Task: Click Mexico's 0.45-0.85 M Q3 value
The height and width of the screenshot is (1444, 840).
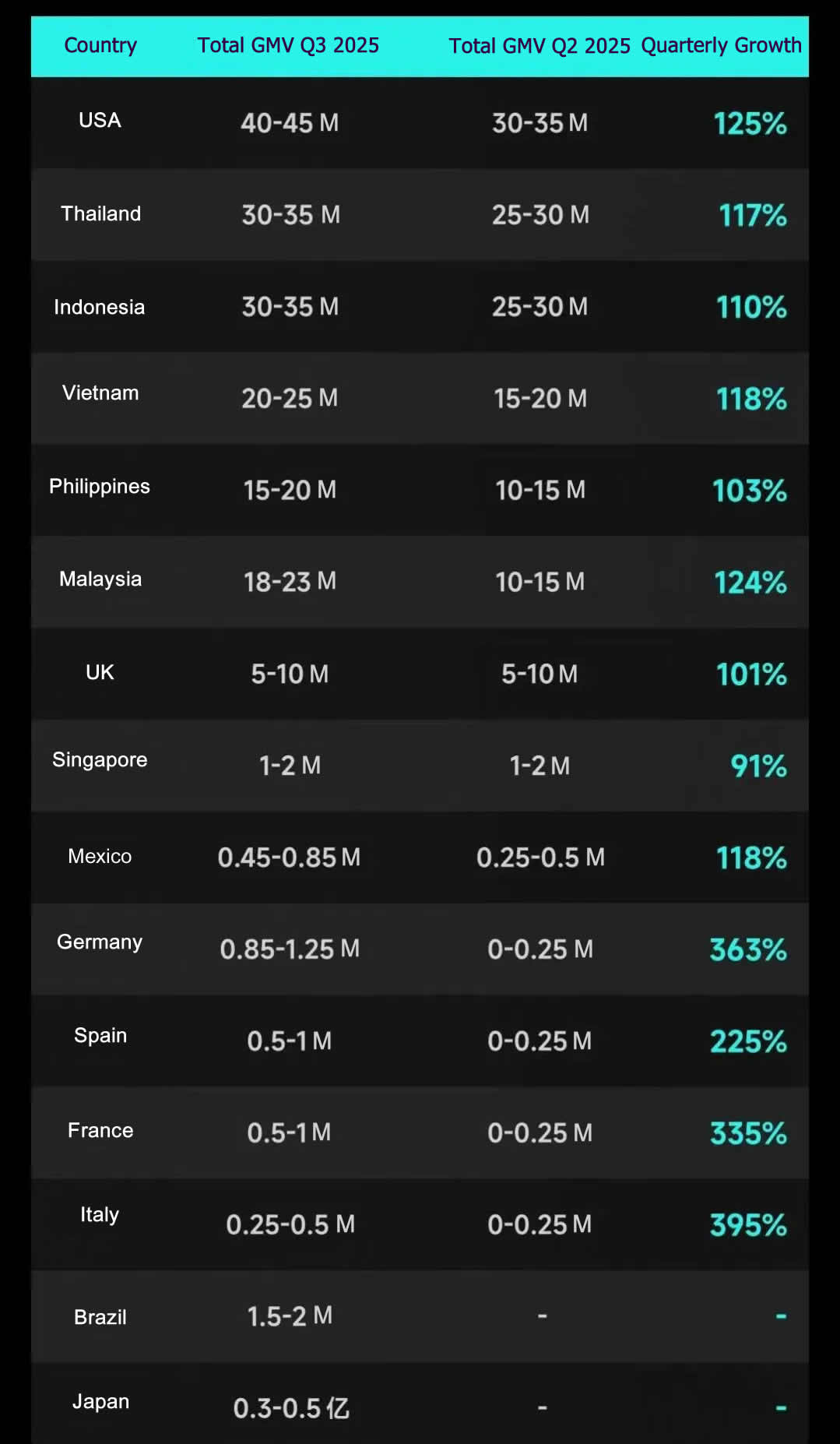Action: 289,858
